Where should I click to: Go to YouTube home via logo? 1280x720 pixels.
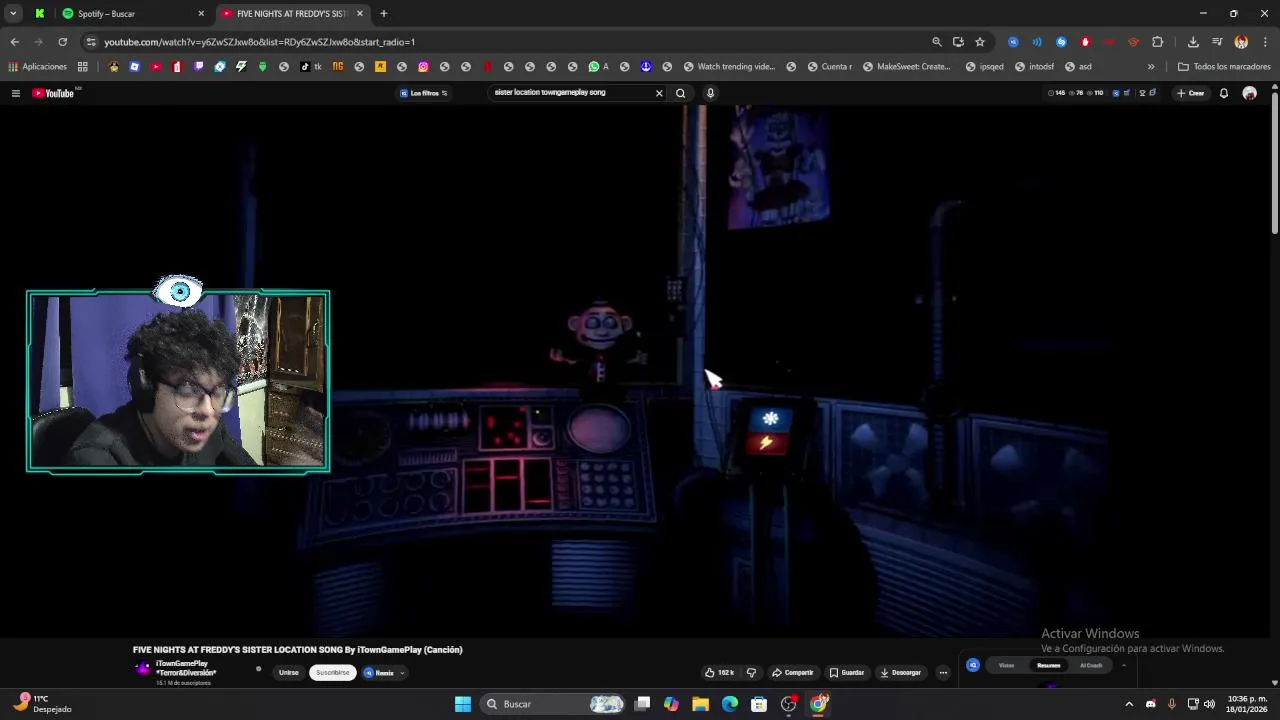point(53,93)
